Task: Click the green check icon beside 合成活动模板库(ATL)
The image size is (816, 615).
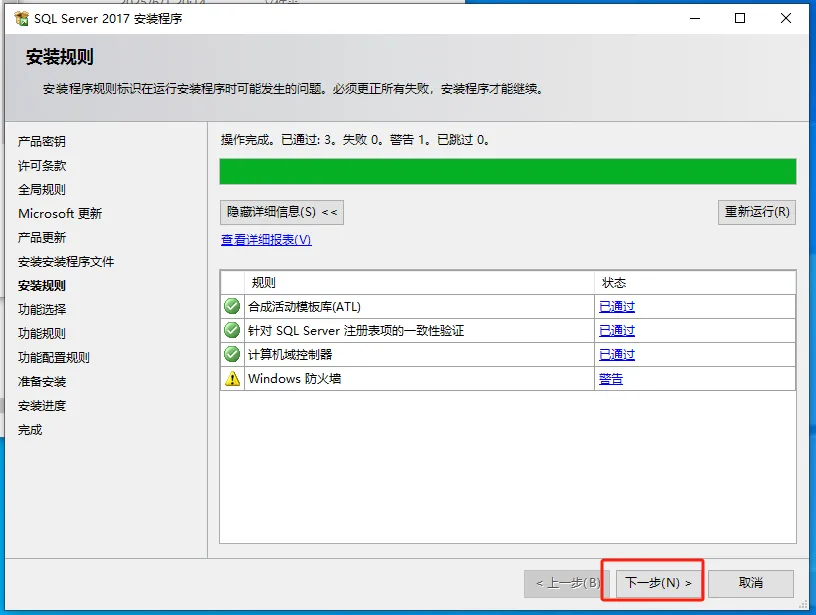Action: (x=232, y=306)
